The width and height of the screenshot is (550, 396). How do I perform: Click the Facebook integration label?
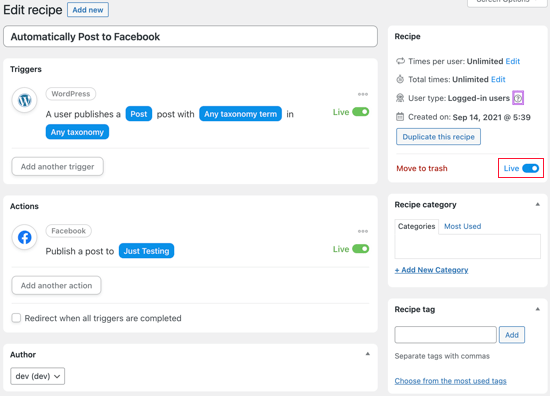68,231
